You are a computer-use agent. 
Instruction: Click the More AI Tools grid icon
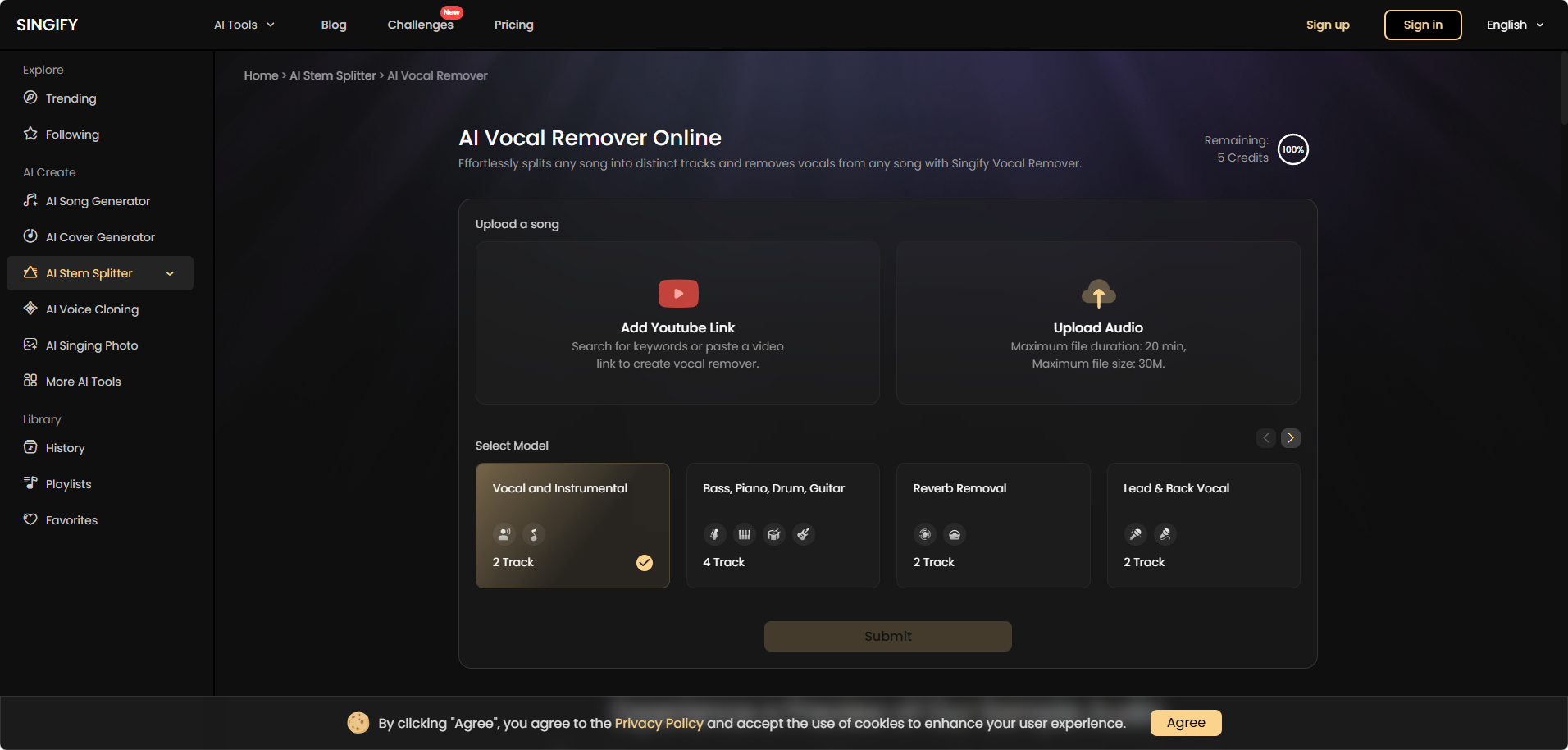[30, 381]
